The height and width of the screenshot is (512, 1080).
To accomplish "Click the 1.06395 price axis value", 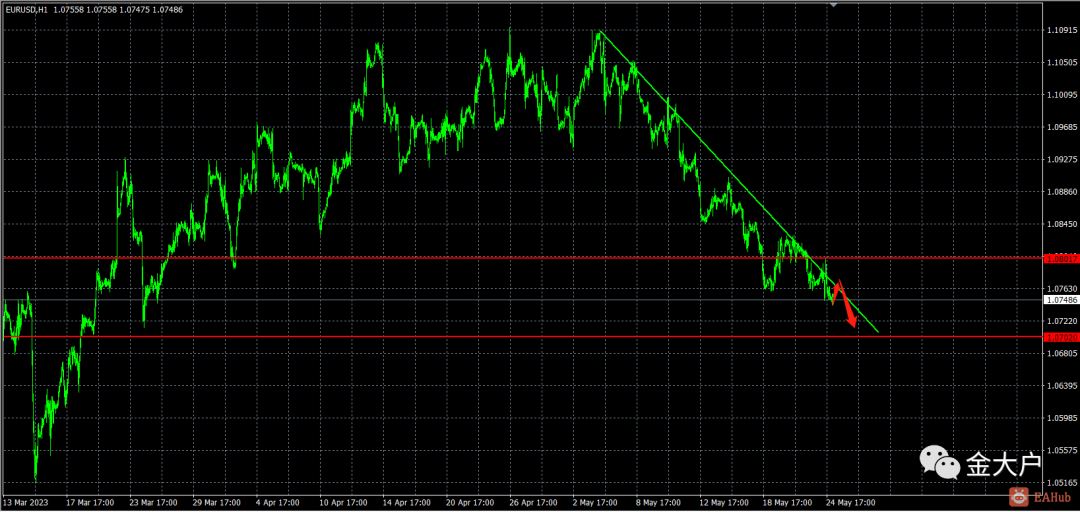I will coord(1061,386).
